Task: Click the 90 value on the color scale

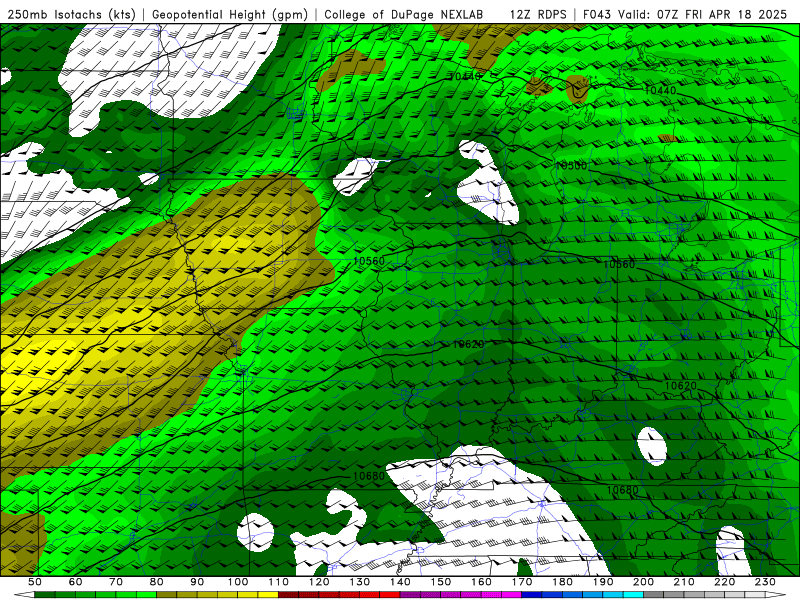Action: (x=197, y=582)
